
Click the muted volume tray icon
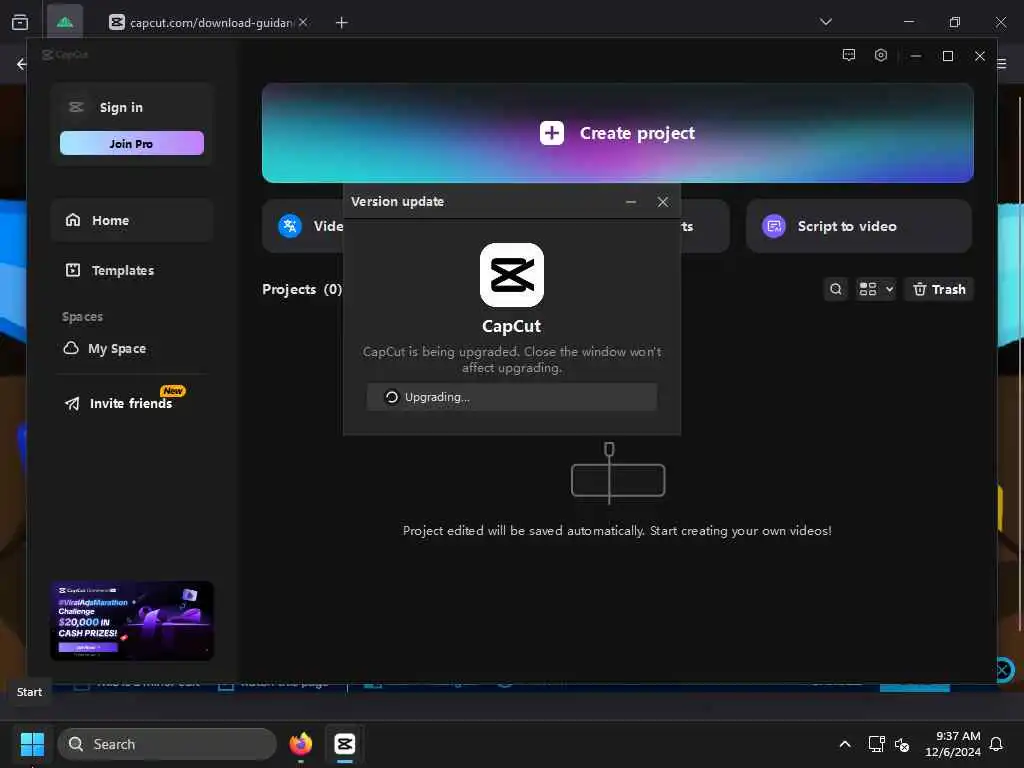pyautogui.click(x=902, y=744)
